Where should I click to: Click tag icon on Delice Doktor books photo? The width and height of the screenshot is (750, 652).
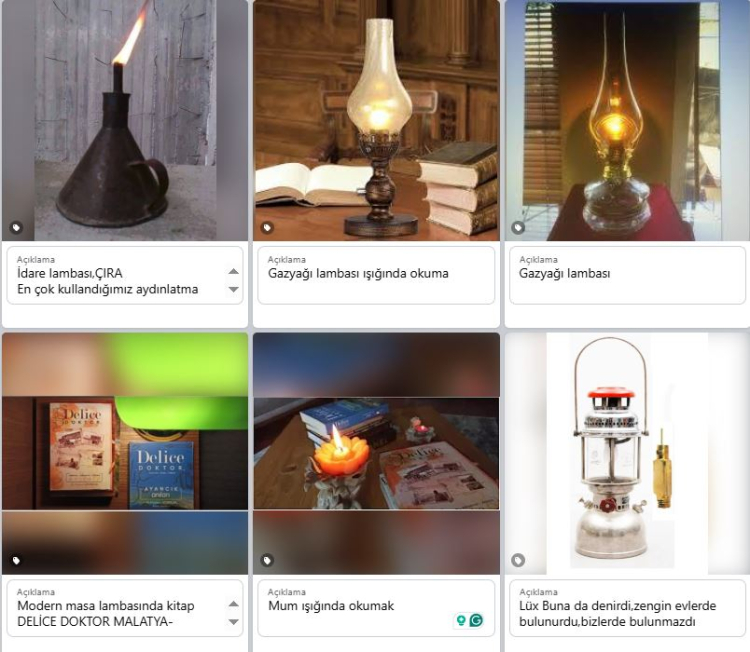point(16,560)
